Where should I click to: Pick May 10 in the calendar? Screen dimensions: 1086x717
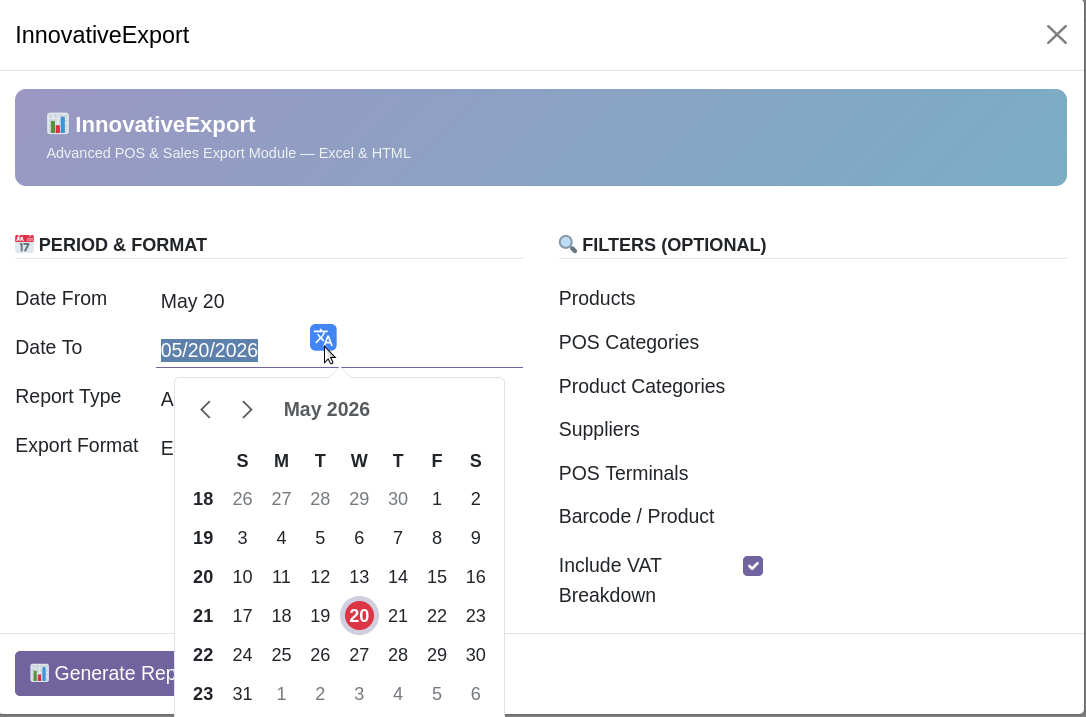coord(242,576)
